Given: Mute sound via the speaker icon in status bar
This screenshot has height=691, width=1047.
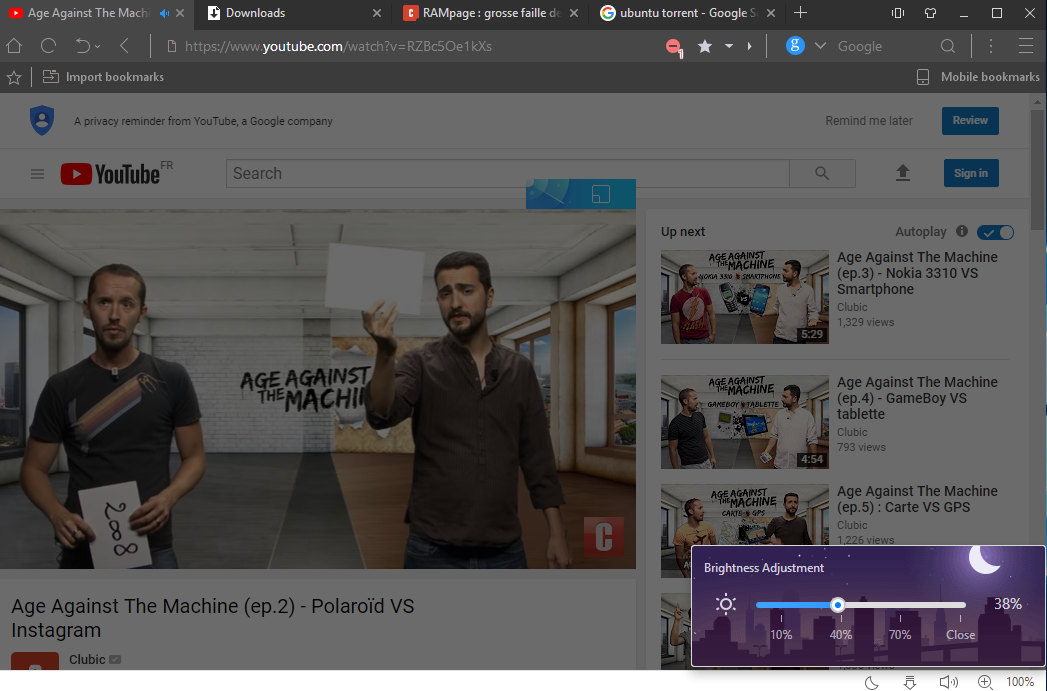Looking at the screenshot, I should point(948,681).
